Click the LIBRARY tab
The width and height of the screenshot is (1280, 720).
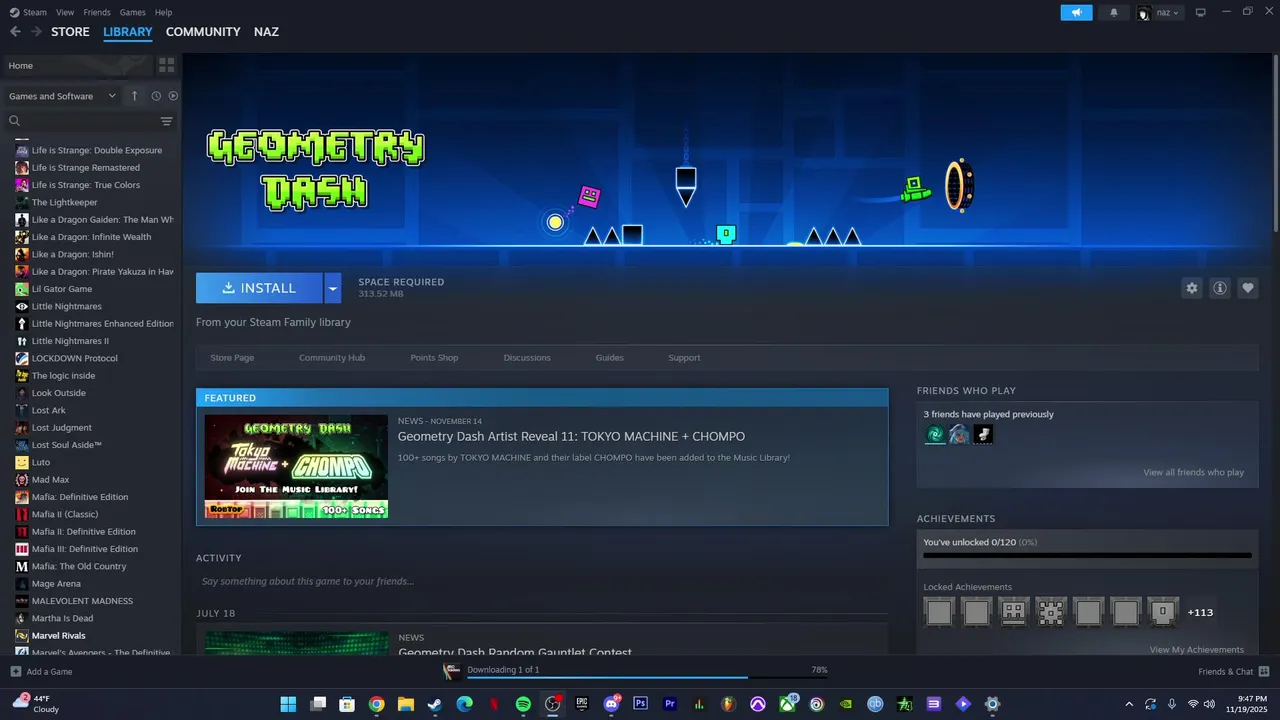point(128,32)
